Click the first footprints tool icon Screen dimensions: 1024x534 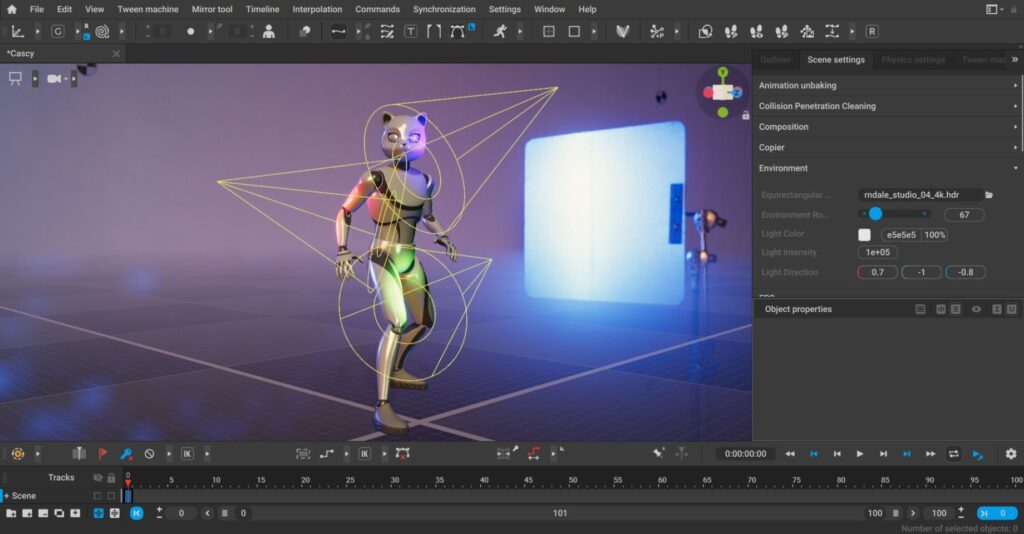[731, 31]
